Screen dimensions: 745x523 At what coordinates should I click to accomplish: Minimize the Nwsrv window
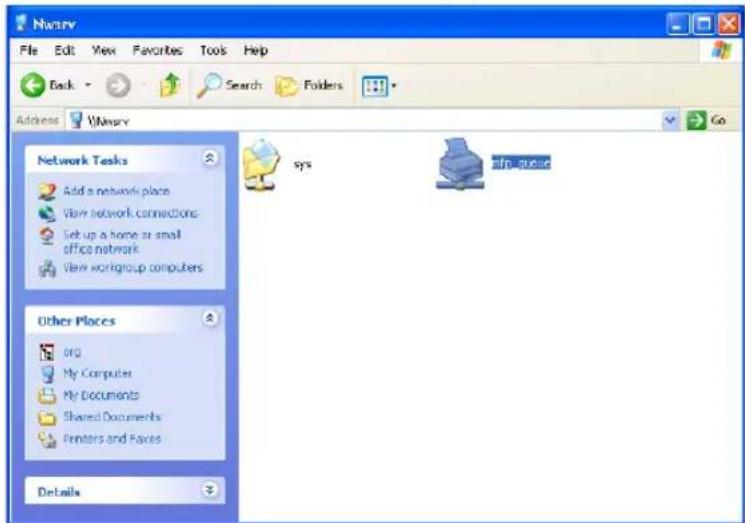point(678,24)
